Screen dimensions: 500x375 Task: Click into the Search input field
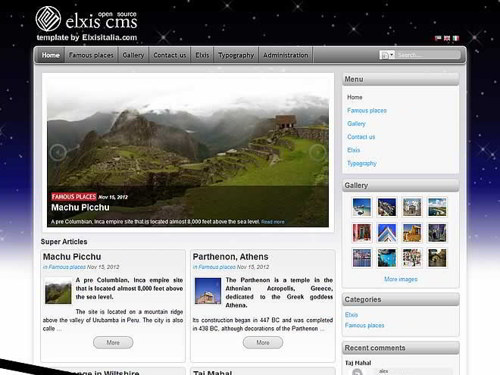pyautogui.click(x=428, y=55)
